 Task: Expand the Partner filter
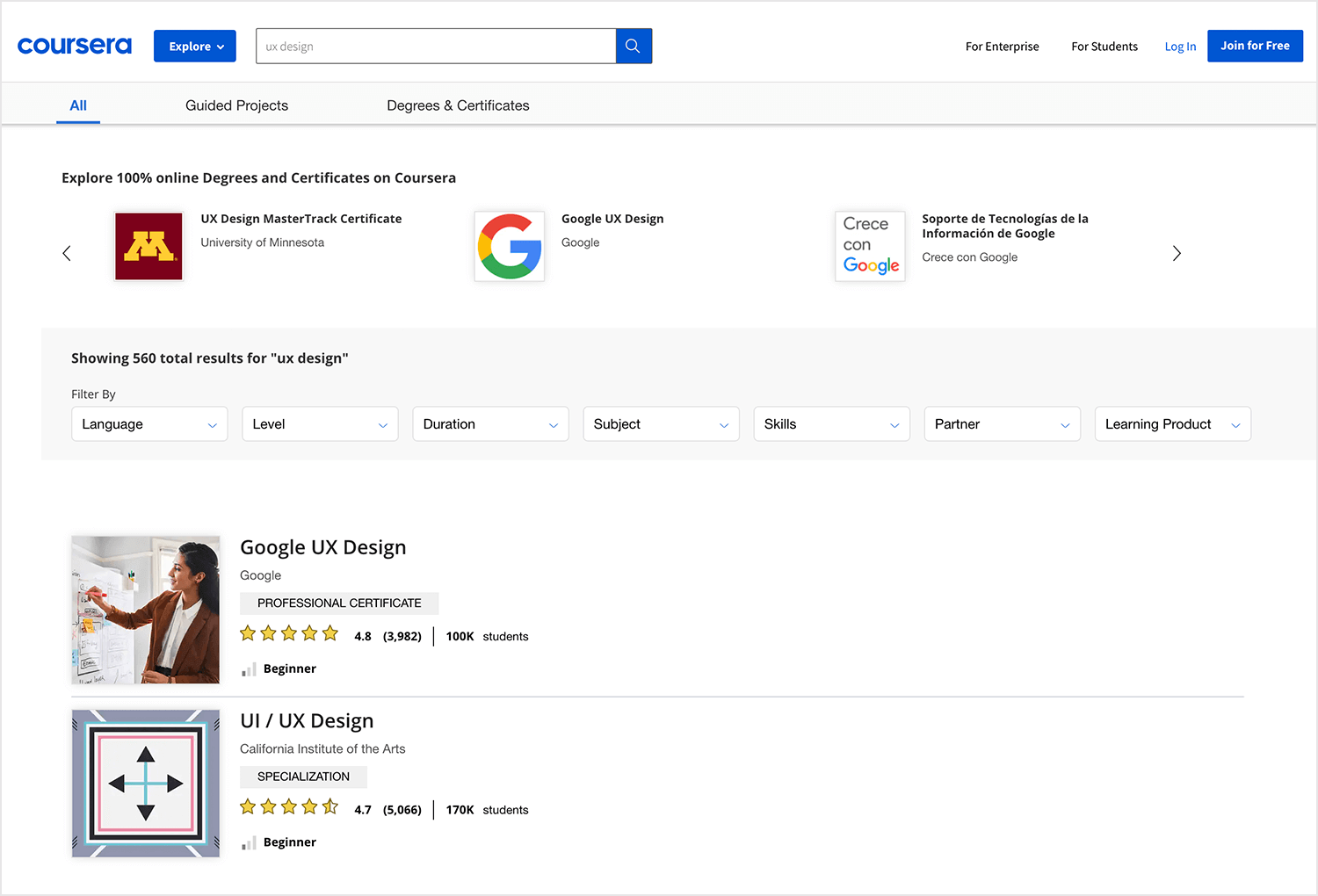tap(1002, 423)
